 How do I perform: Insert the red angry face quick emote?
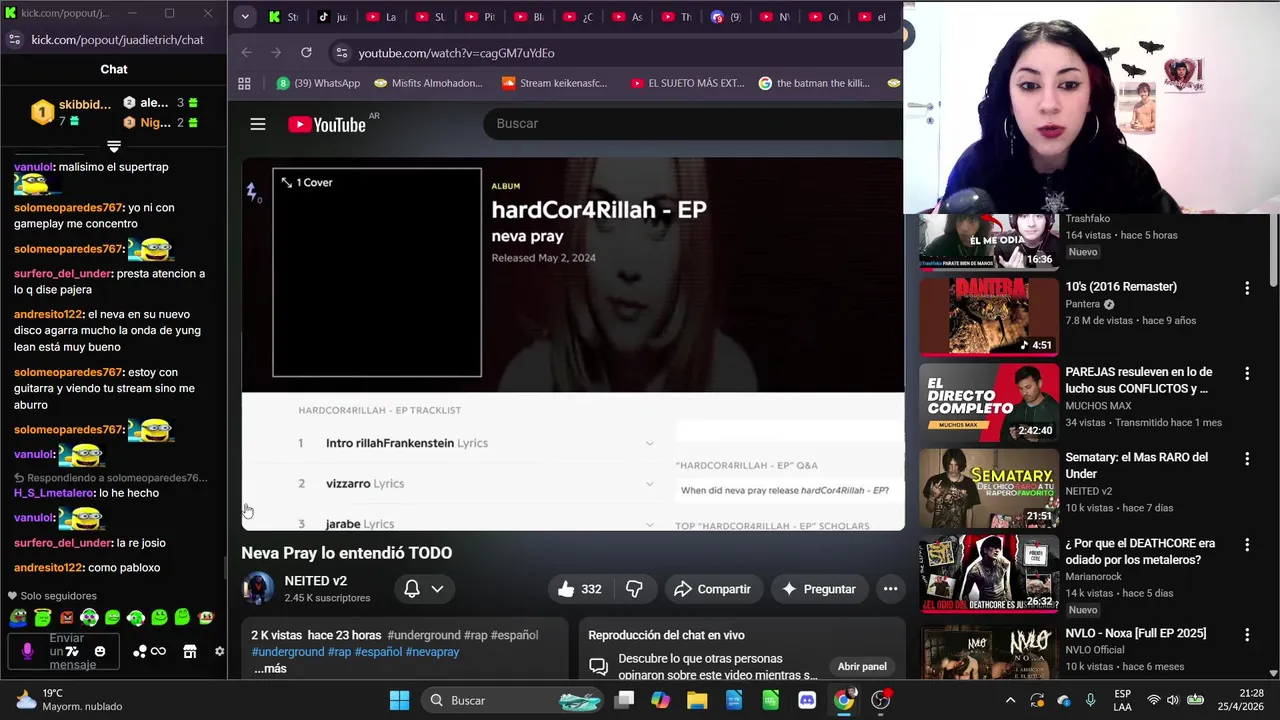tap(66, 618)
